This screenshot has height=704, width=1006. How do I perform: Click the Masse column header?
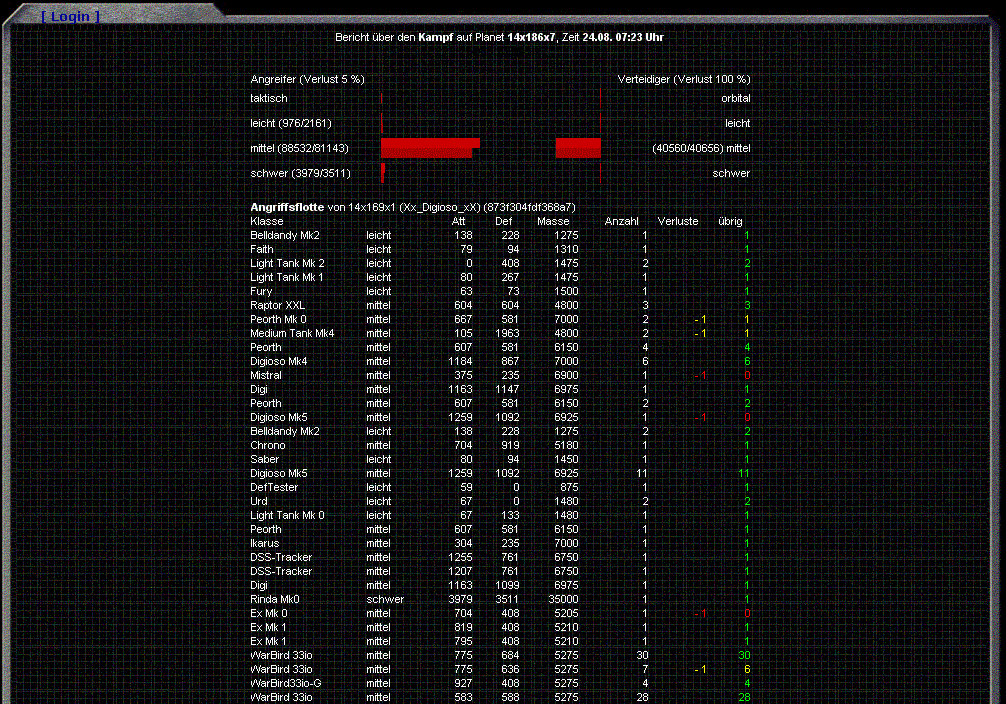[553, 221]
